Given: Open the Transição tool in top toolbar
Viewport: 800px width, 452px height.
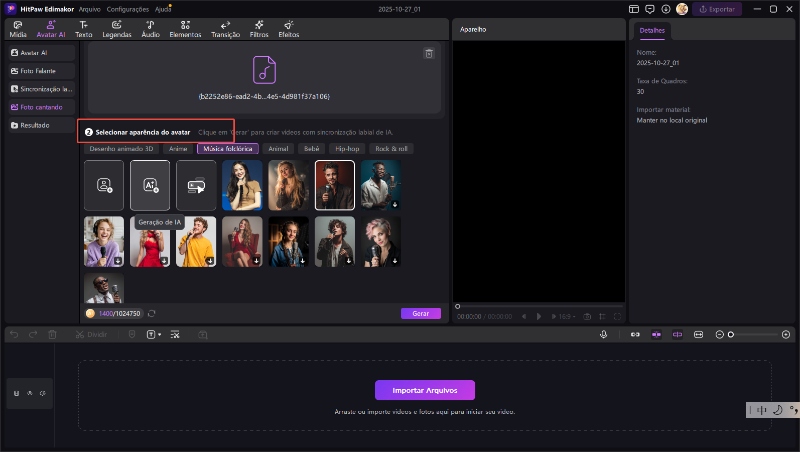Looking at the screenshot, I should pos(225,29).
